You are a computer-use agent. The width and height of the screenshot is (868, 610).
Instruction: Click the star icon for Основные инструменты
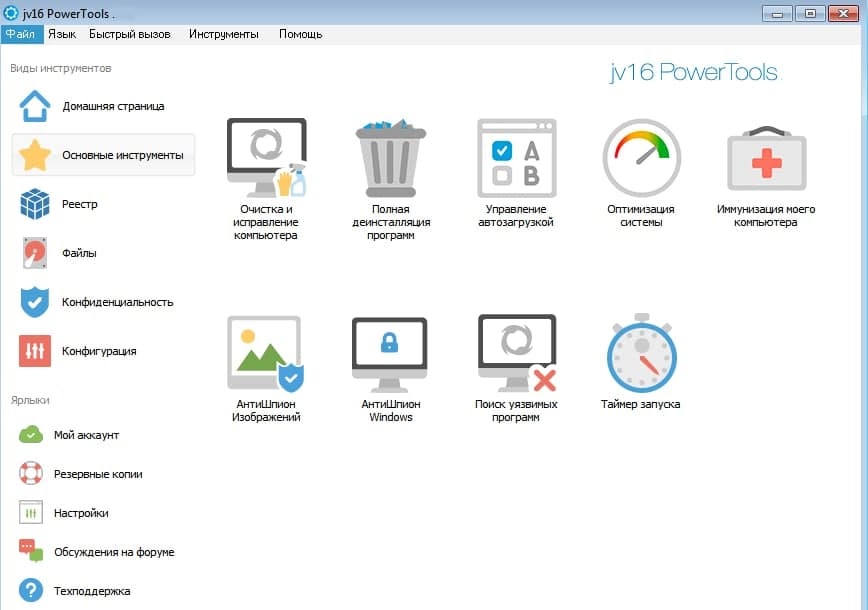[x=34, y=155]
